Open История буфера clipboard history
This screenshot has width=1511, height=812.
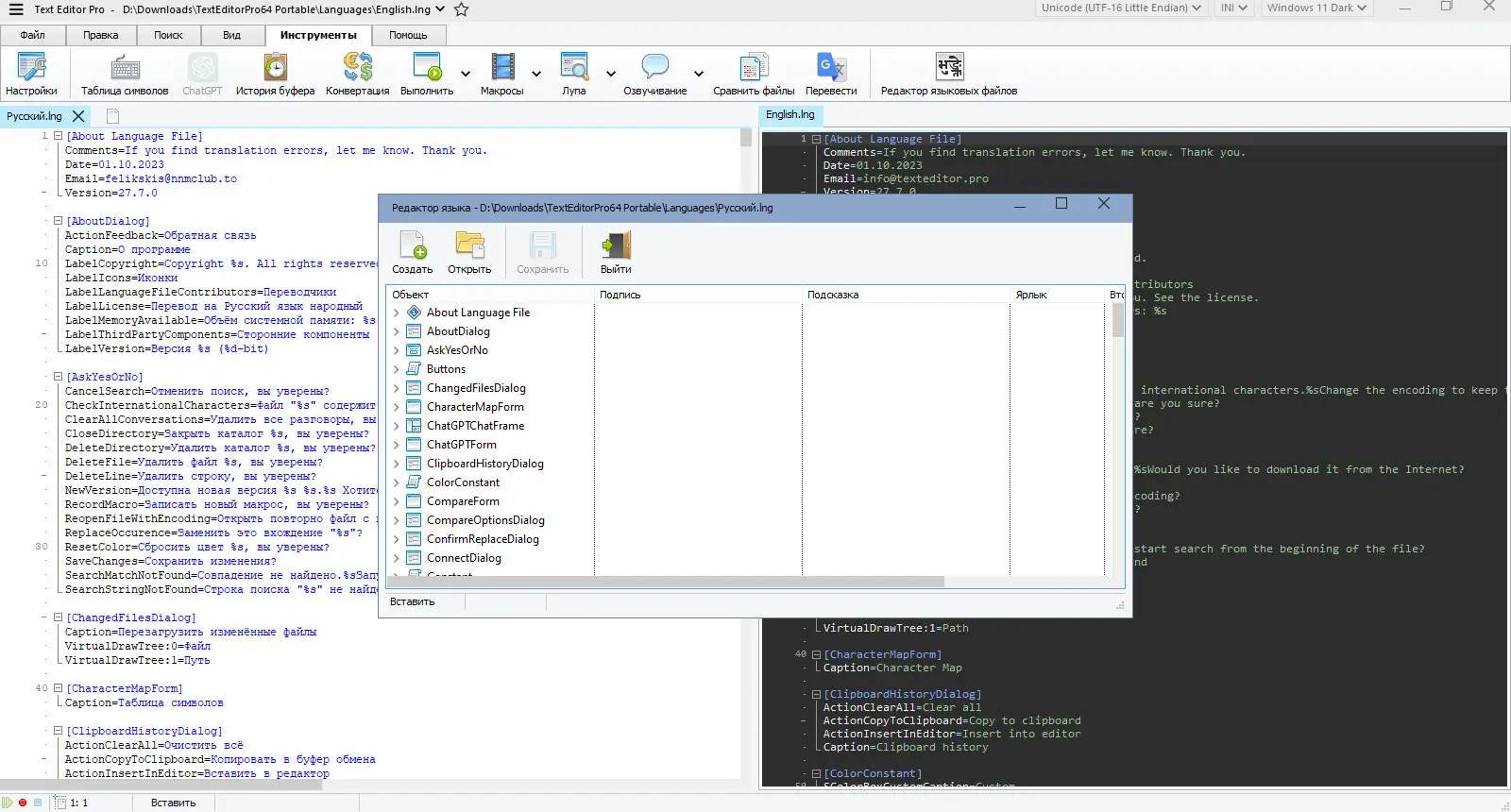coord(275,75)
